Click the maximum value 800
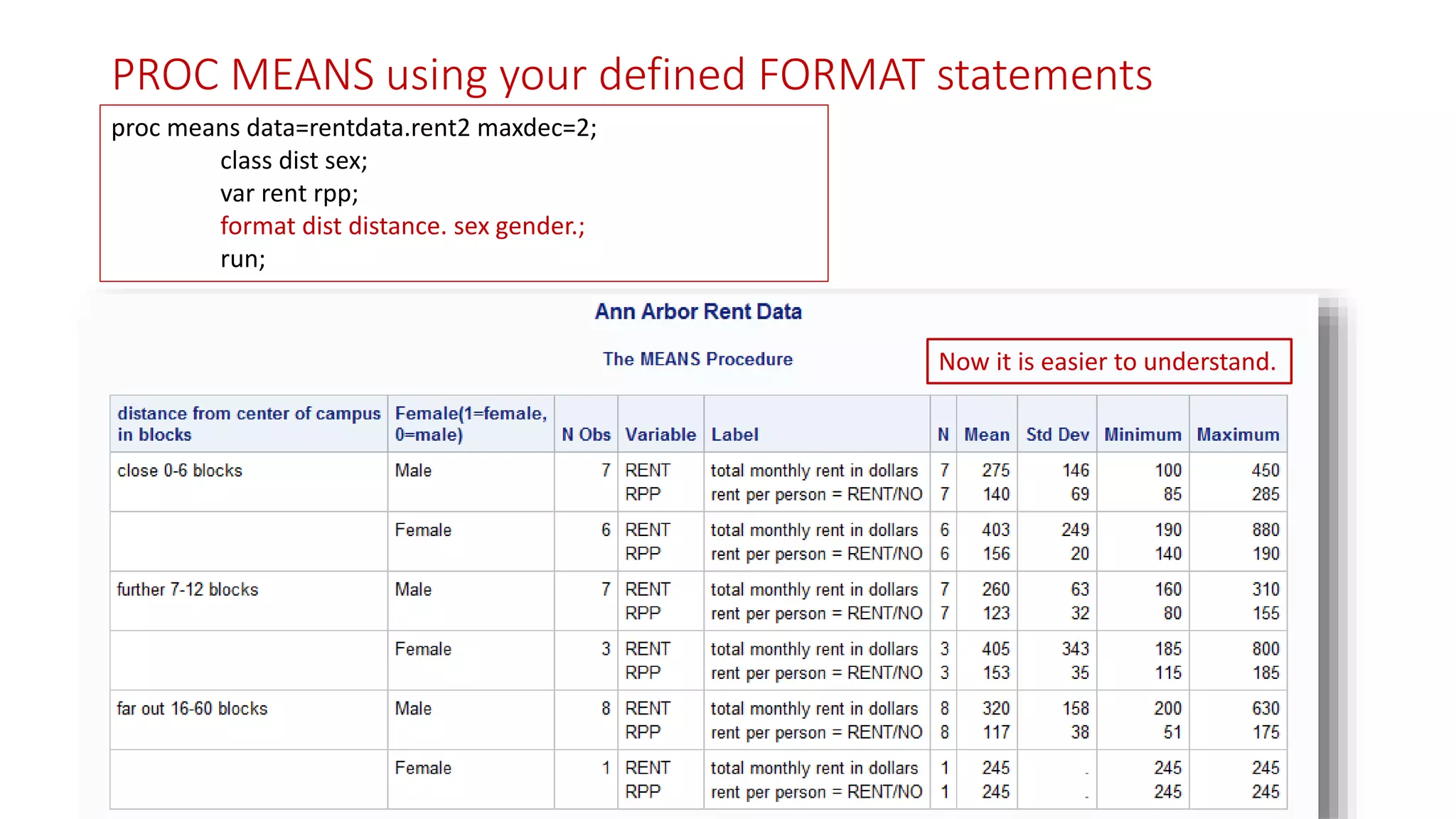The height and width of the screenshot is (819, 1456). tap(1265, 649)
